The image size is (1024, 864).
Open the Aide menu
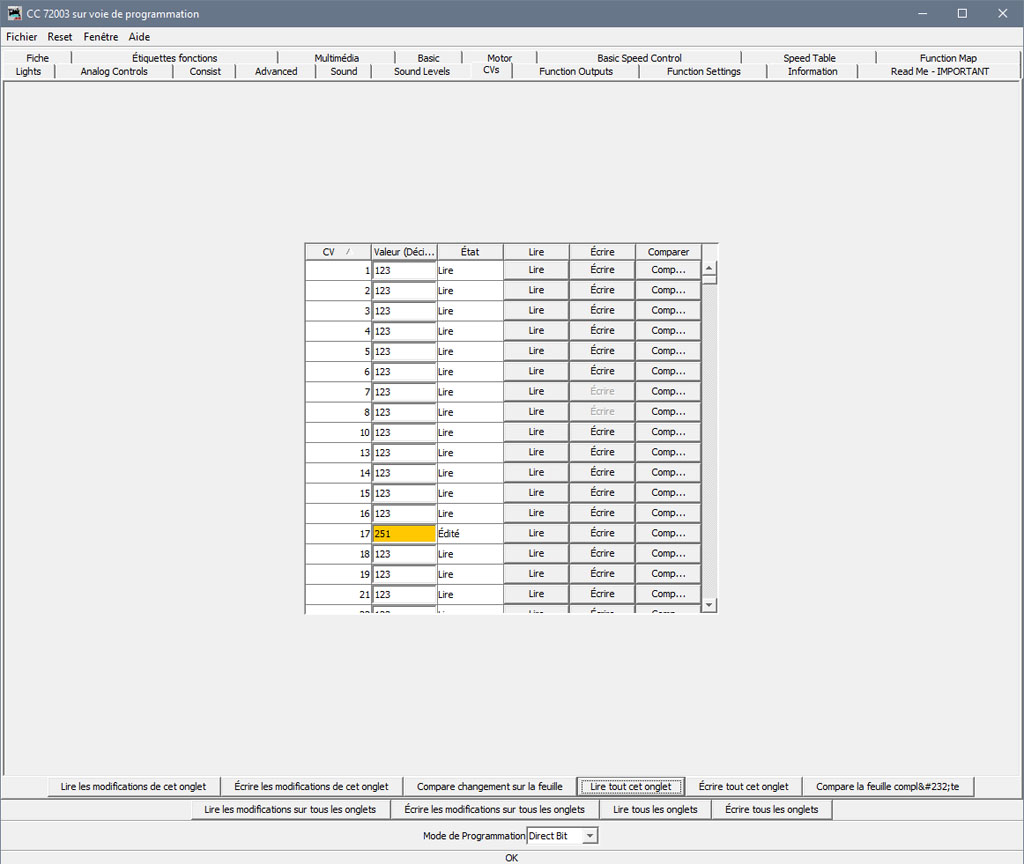[x=139, y=37]
